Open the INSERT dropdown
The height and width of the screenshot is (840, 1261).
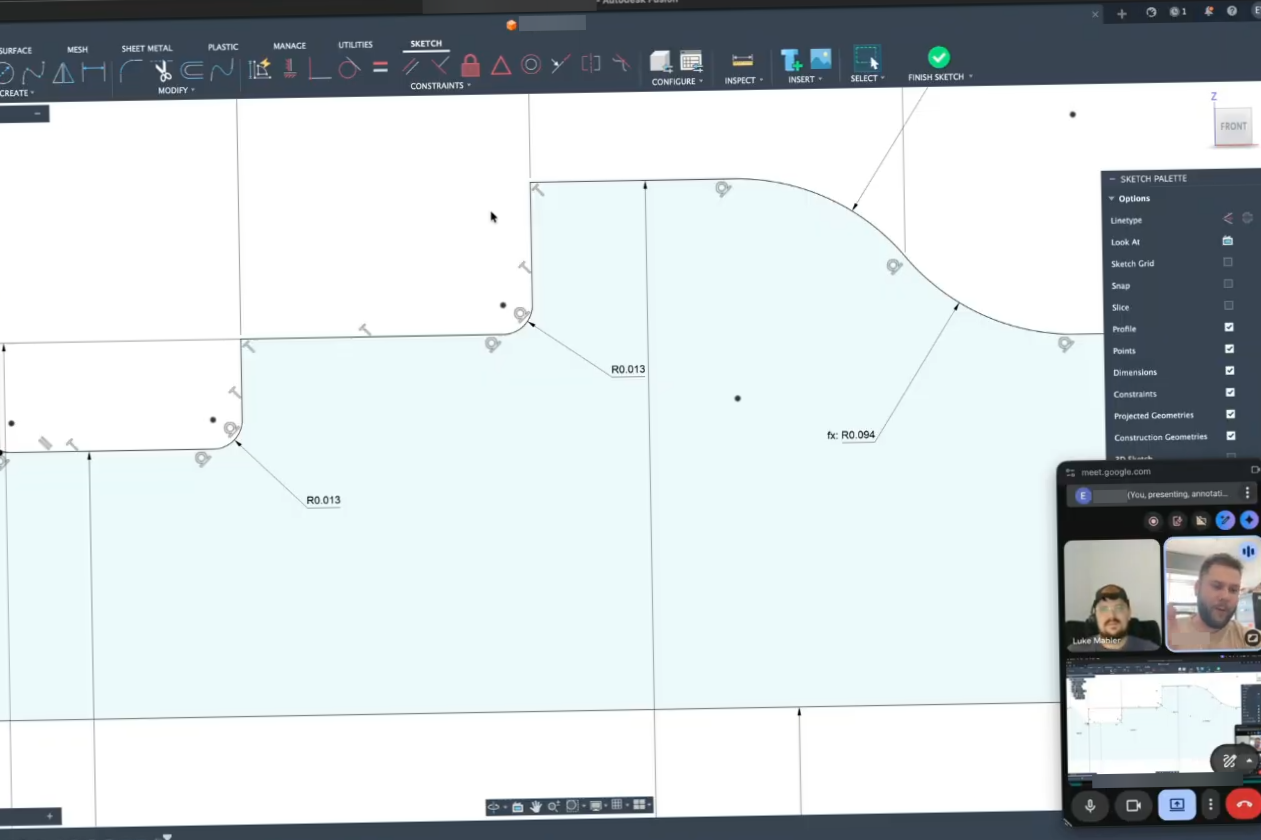click(x=805, y=79)
